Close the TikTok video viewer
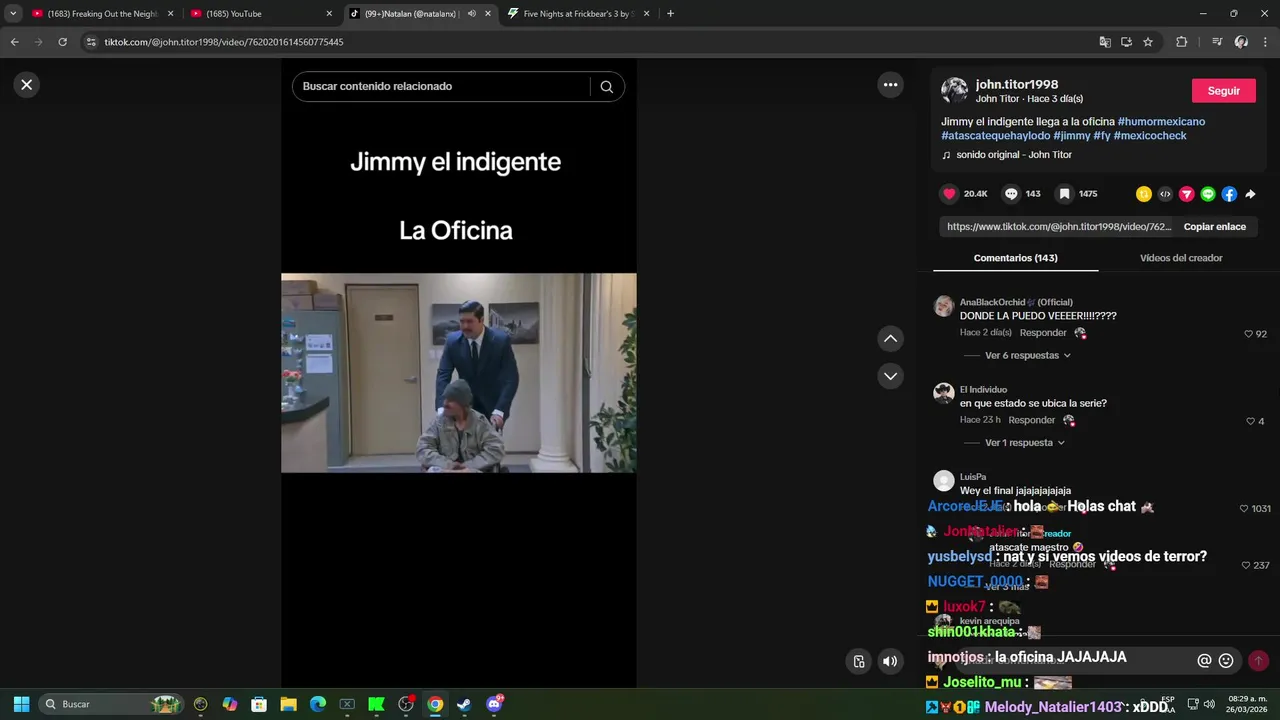Screen dimensions: 1280x720 (27, 85)
